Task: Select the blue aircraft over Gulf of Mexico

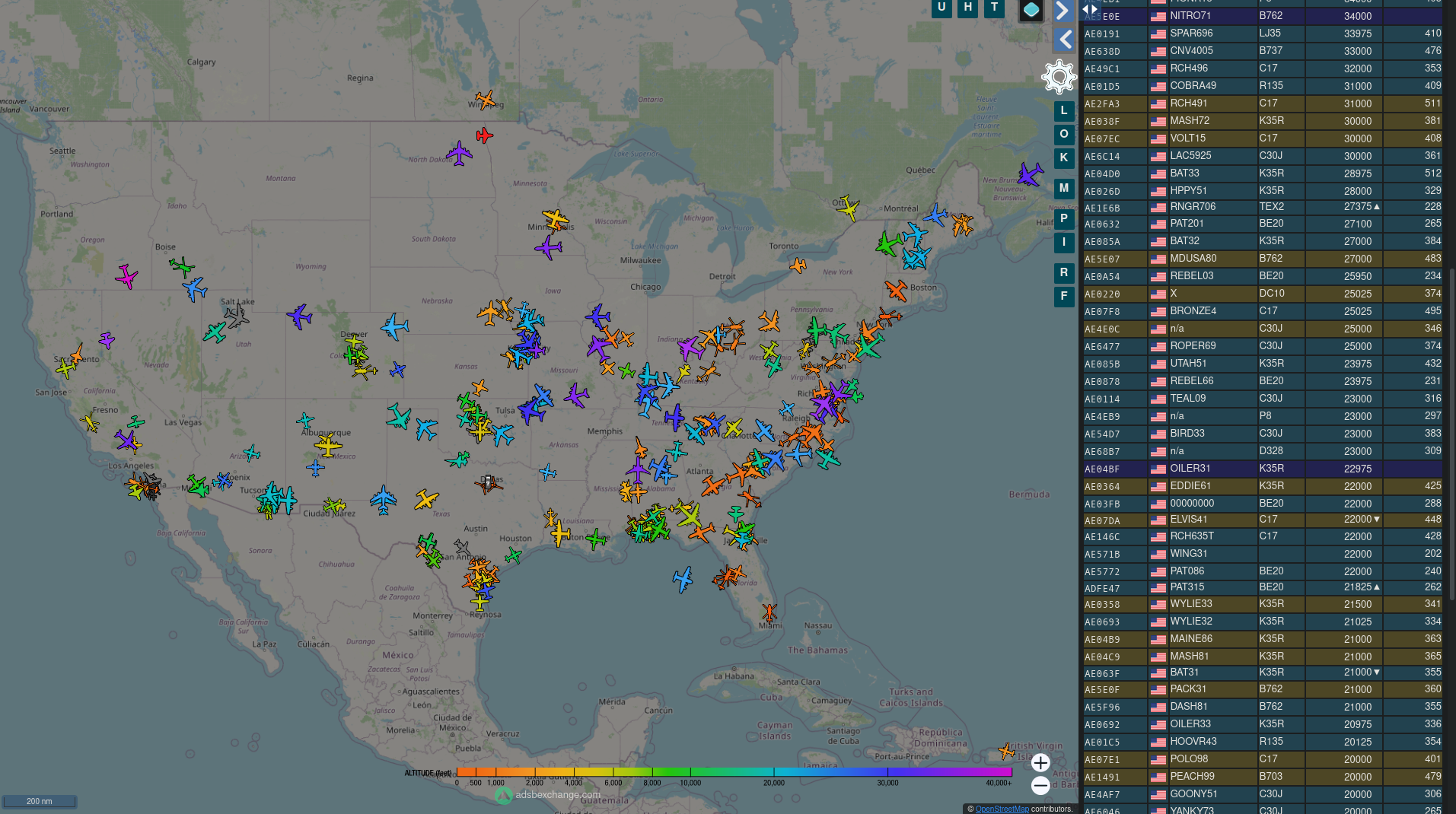Action: 683,579
